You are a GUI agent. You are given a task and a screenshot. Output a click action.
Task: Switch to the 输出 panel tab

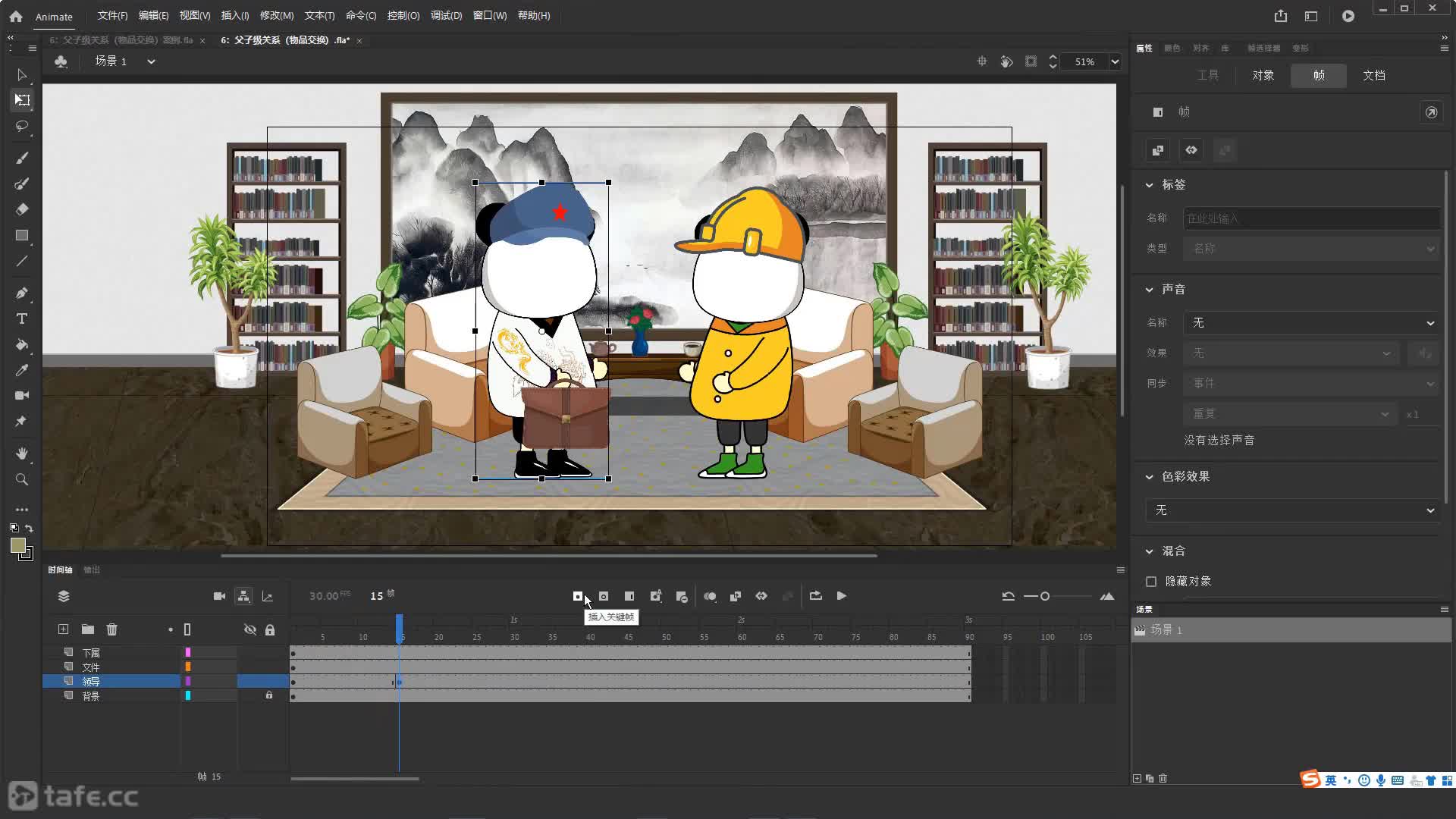(x=92, y=570)
